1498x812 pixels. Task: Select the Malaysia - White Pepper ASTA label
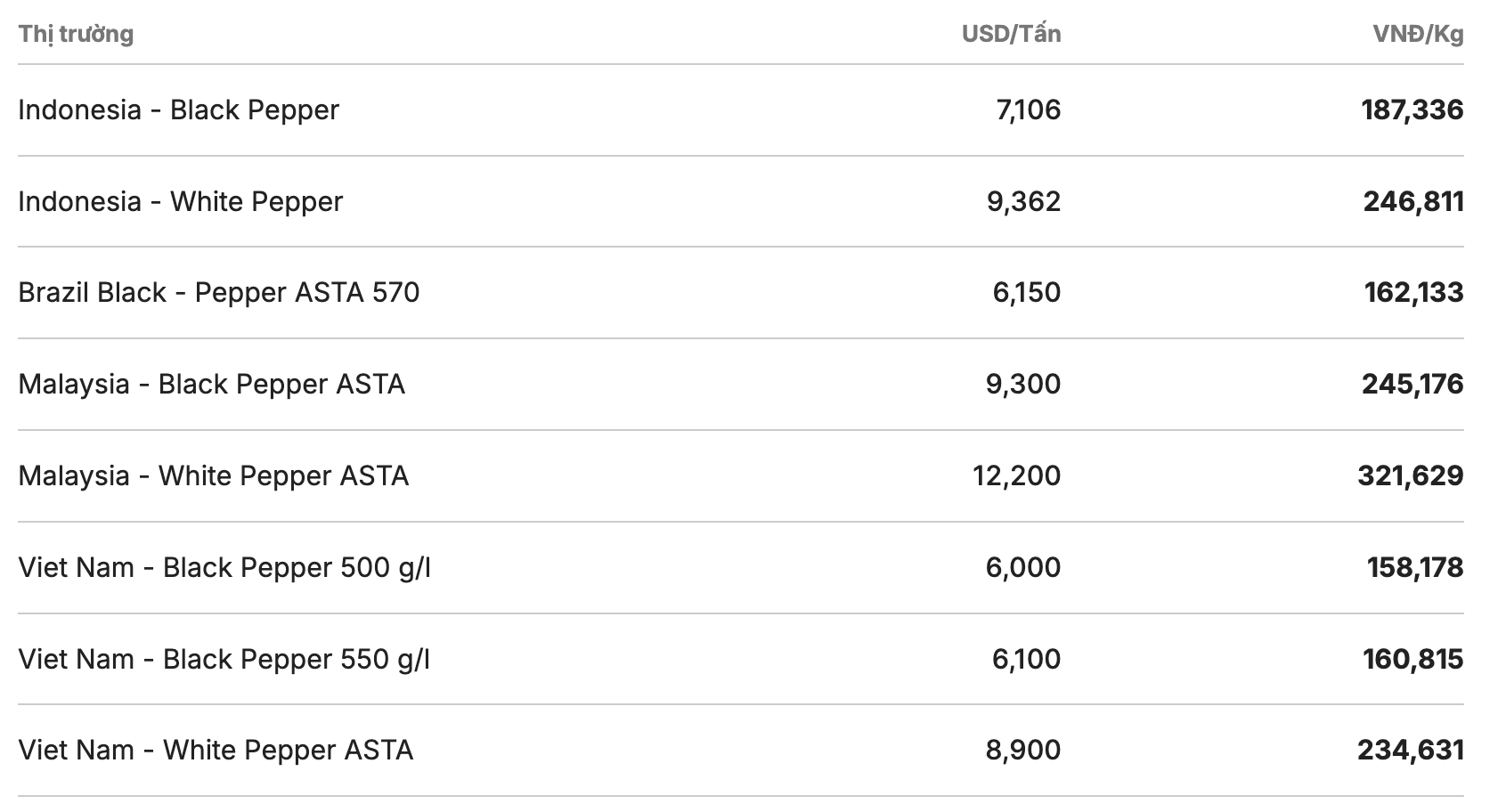click(213, 475)
